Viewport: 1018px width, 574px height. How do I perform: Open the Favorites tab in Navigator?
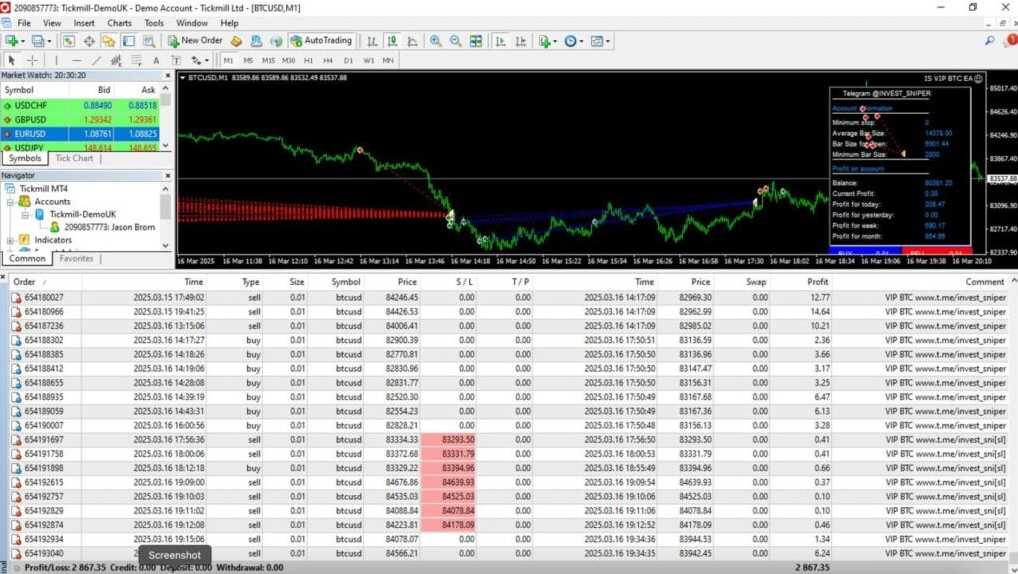(x=76, y=258)
